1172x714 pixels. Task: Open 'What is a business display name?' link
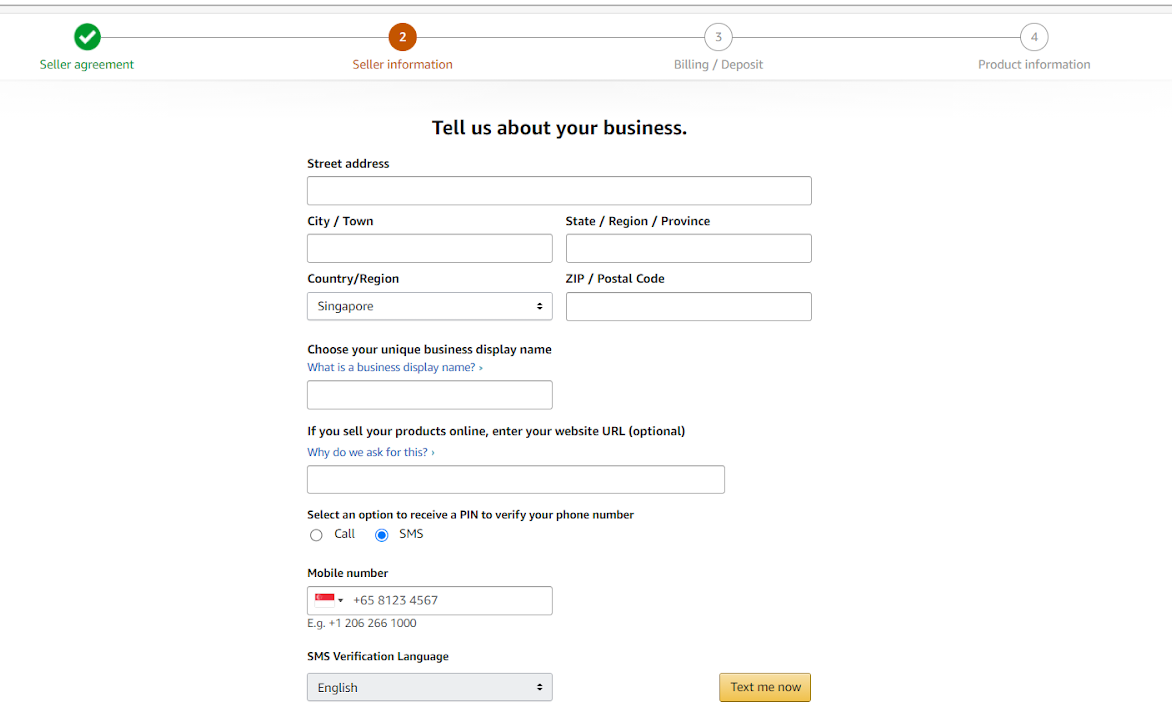[395, 367]
